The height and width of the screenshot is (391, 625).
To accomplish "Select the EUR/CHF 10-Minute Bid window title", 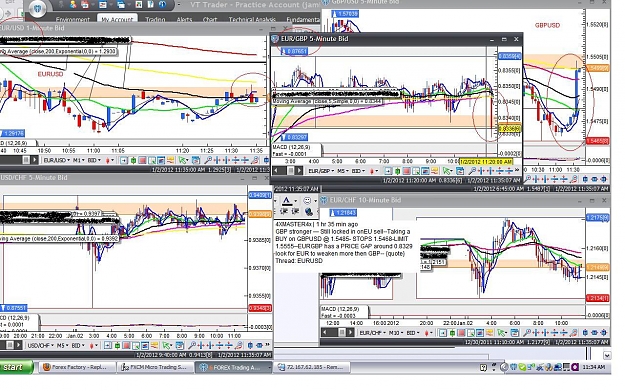I will click(365, 200).
